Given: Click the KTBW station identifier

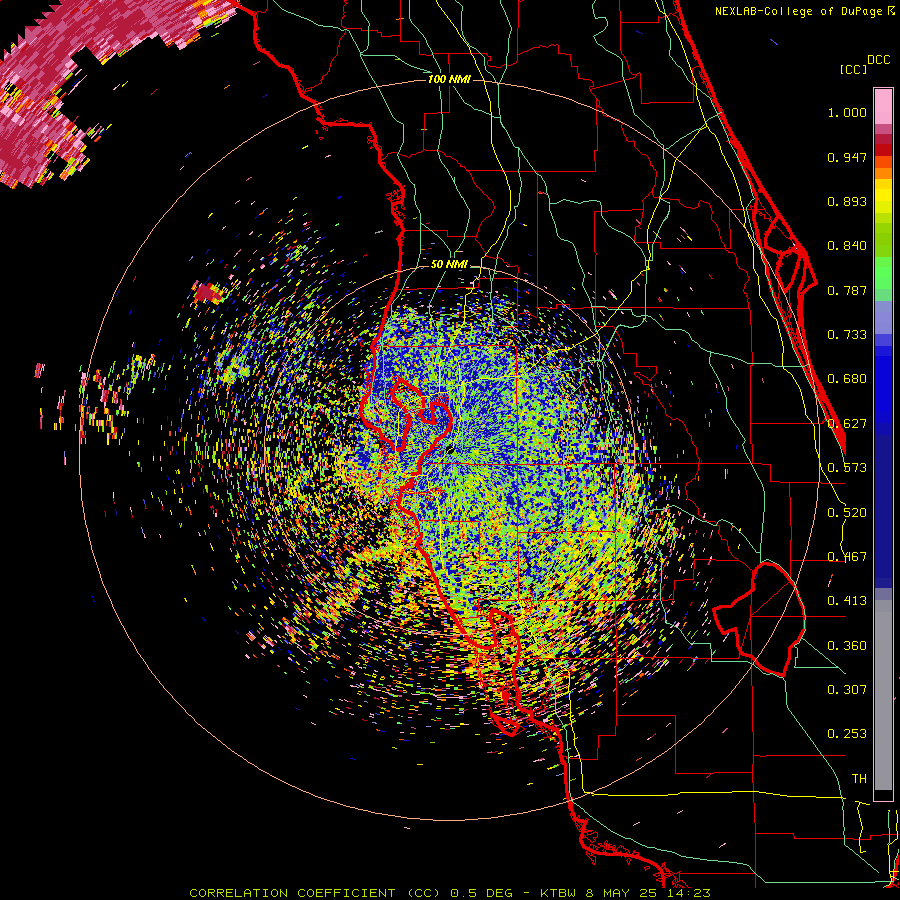Looking at the screenshot, I should [558, 893].
